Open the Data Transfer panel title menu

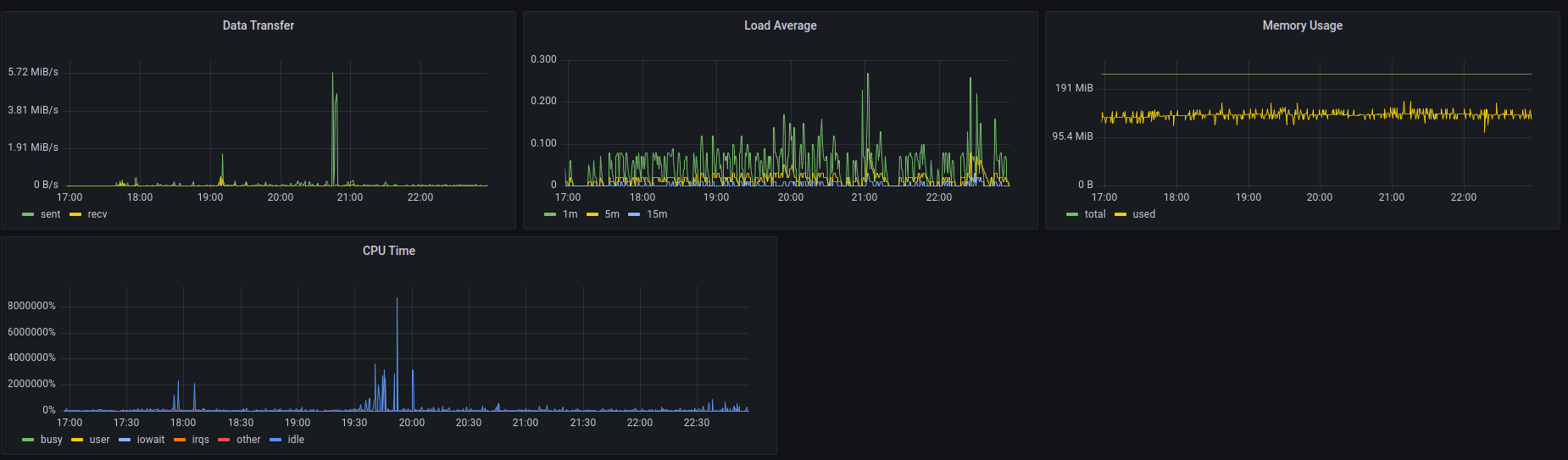coord(259,25)
